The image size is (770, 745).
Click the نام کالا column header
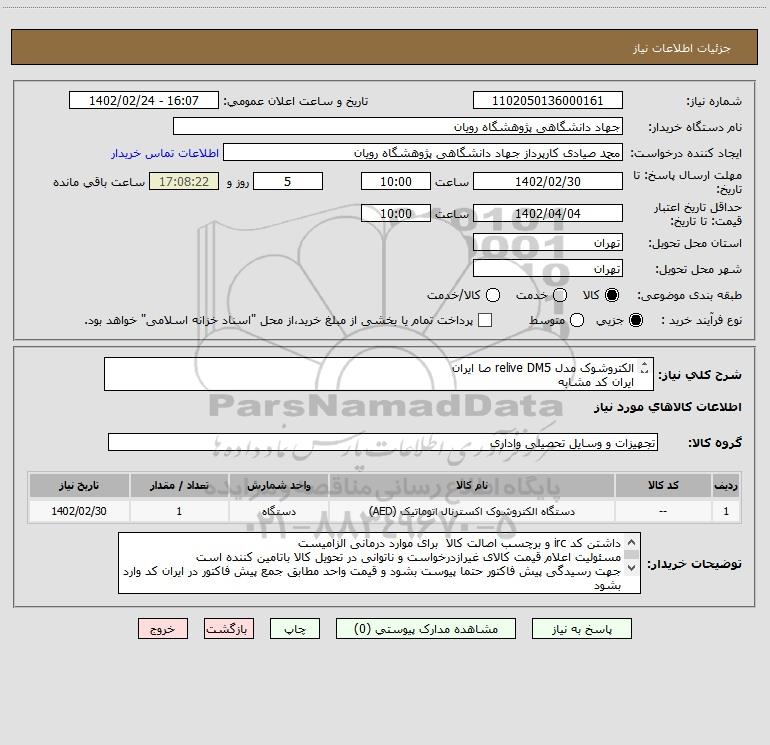click(x=471, y=486)
